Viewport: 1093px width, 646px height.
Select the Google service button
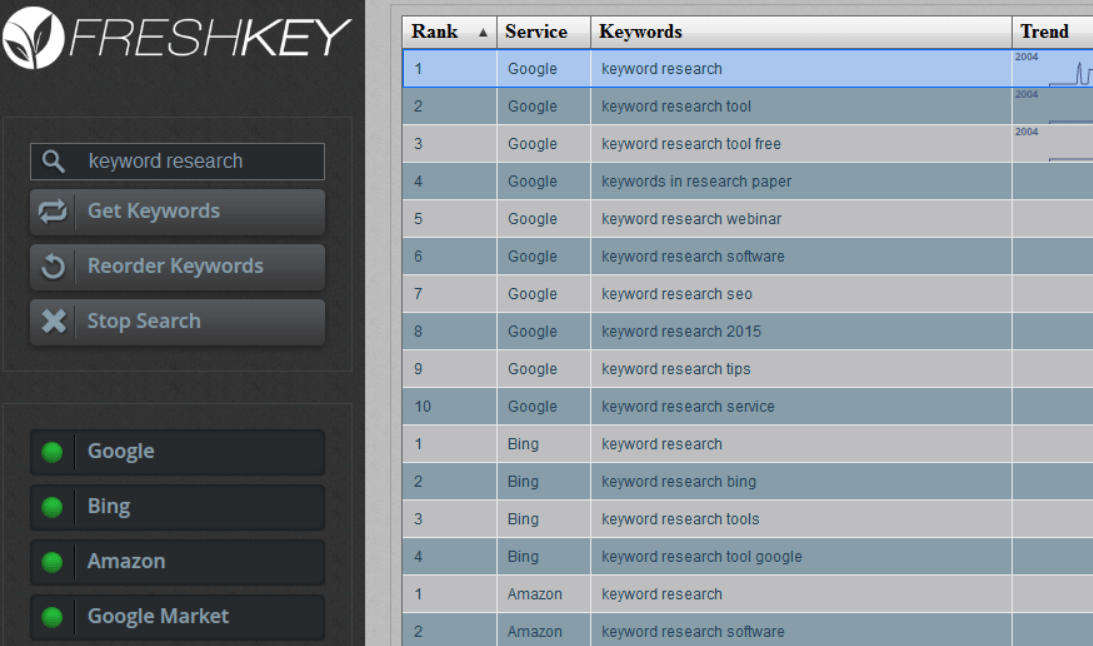click(x=177, y=452)
